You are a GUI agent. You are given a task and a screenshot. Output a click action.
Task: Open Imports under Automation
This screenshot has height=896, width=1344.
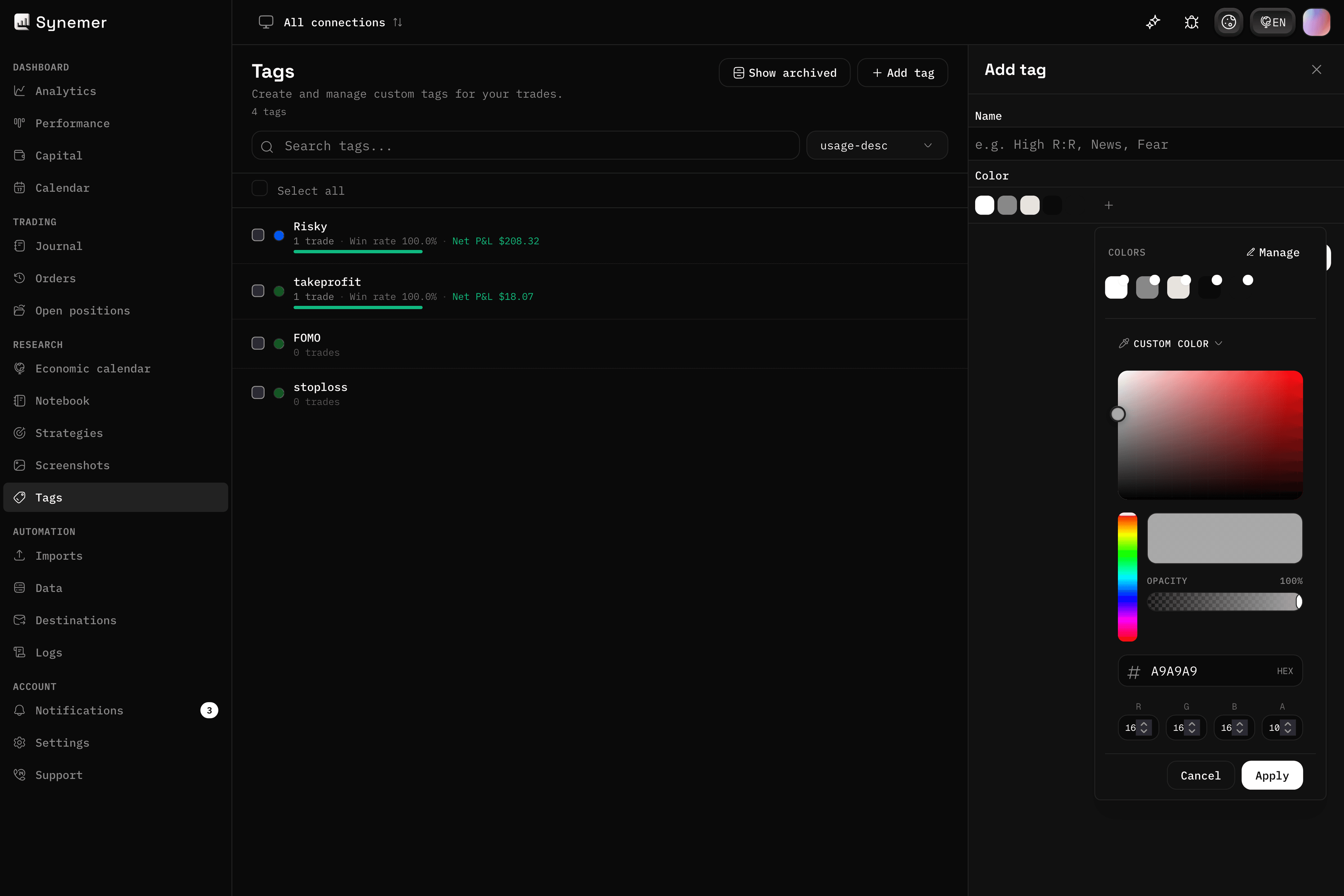115,555
